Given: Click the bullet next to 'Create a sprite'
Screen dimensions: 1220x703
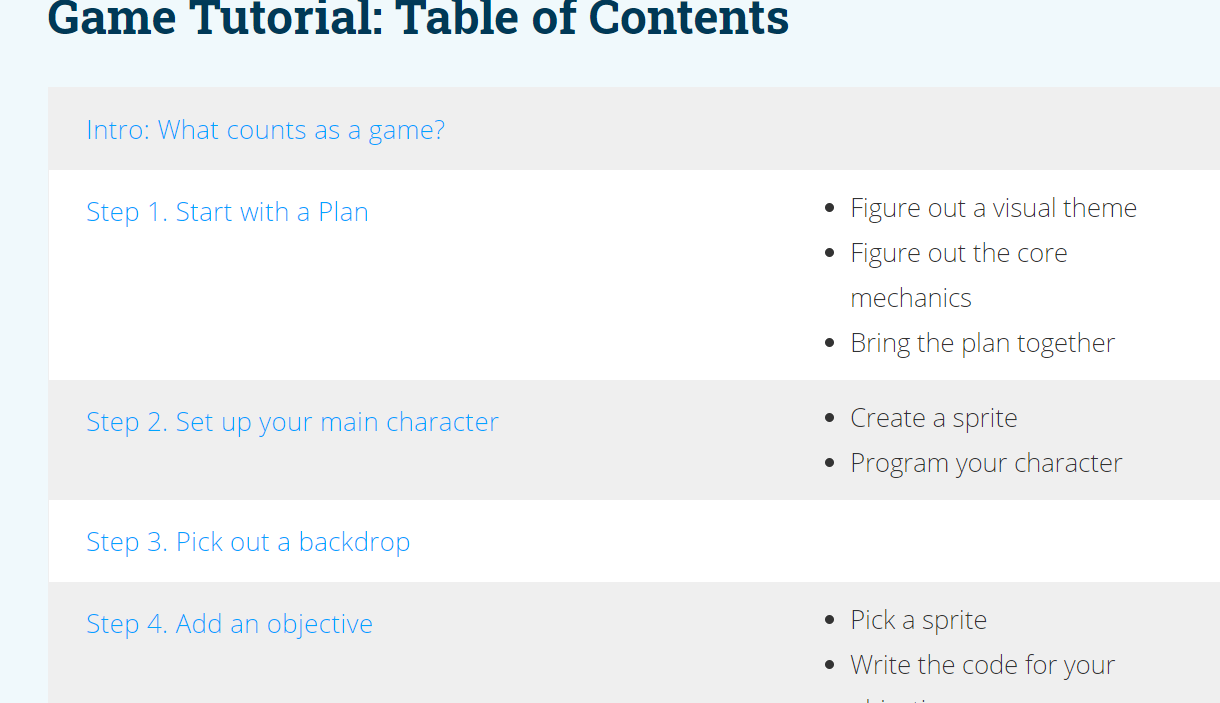Looking at the screenshot, I should point(830,419).
